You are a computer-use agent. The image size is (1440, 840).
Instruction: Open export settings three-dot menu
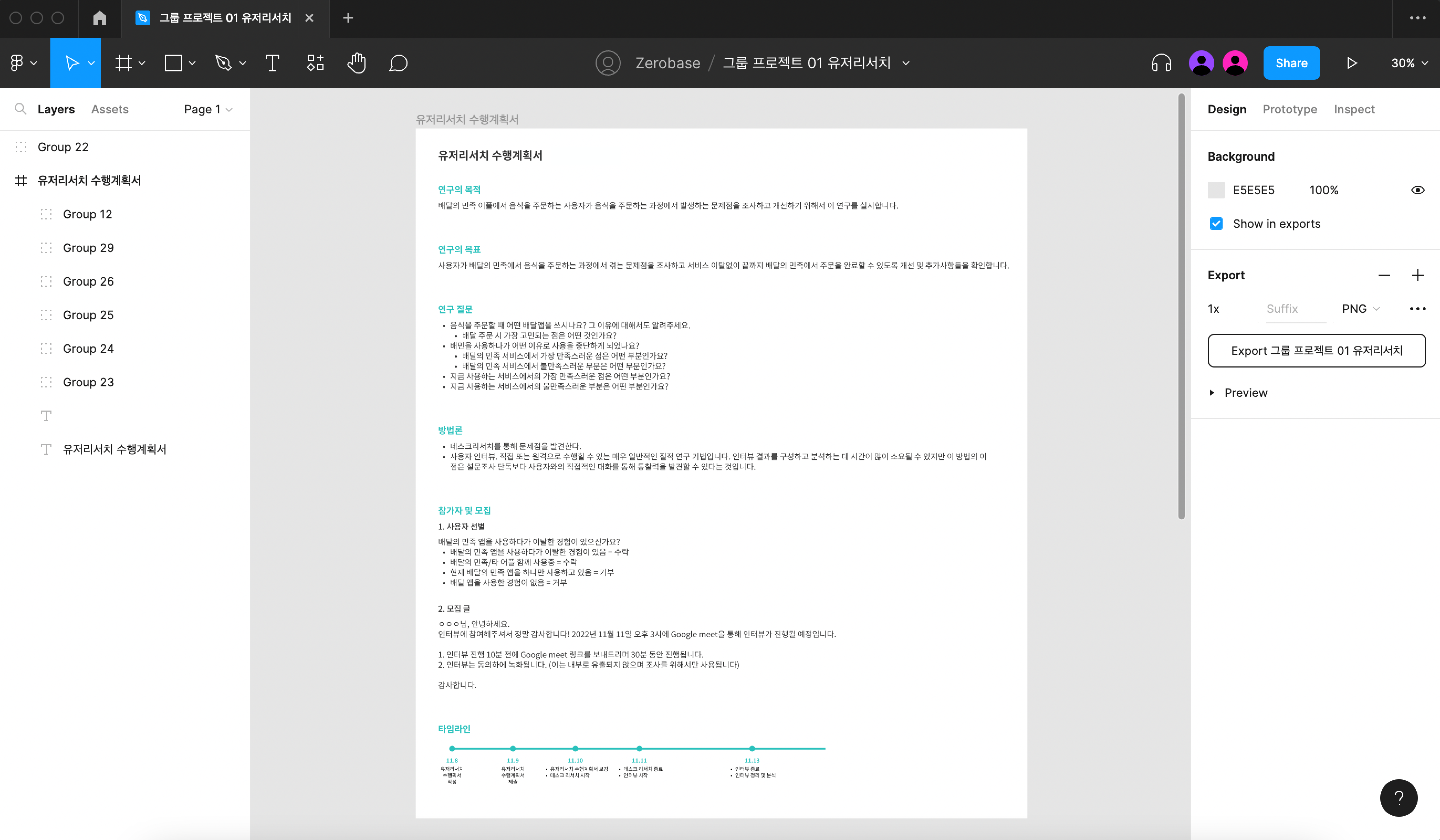tap(1418, 309)
